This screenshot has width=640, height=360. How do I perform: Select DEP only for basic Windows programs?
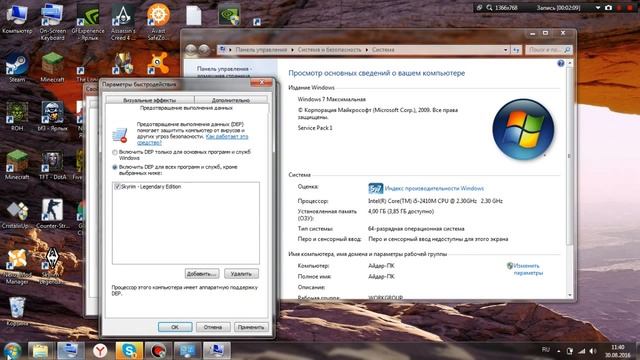click(x=115, y=152)
